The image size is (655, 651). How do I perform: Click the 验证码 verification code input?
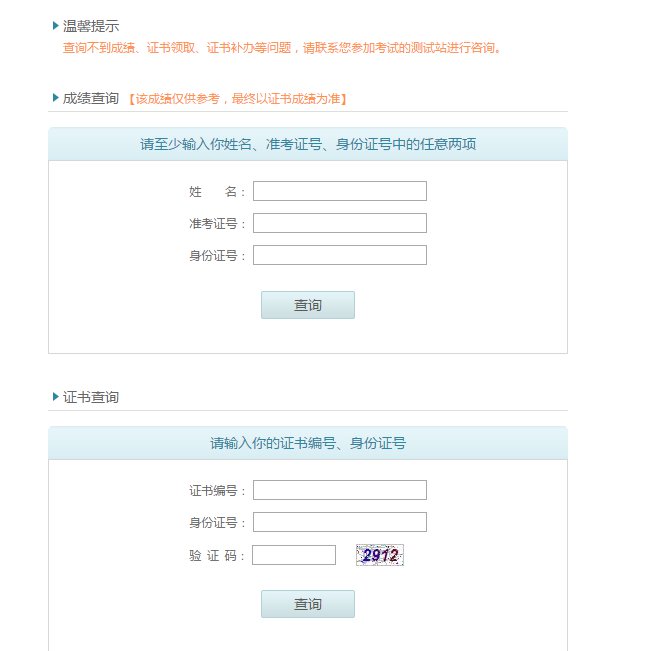click(294, 555)
